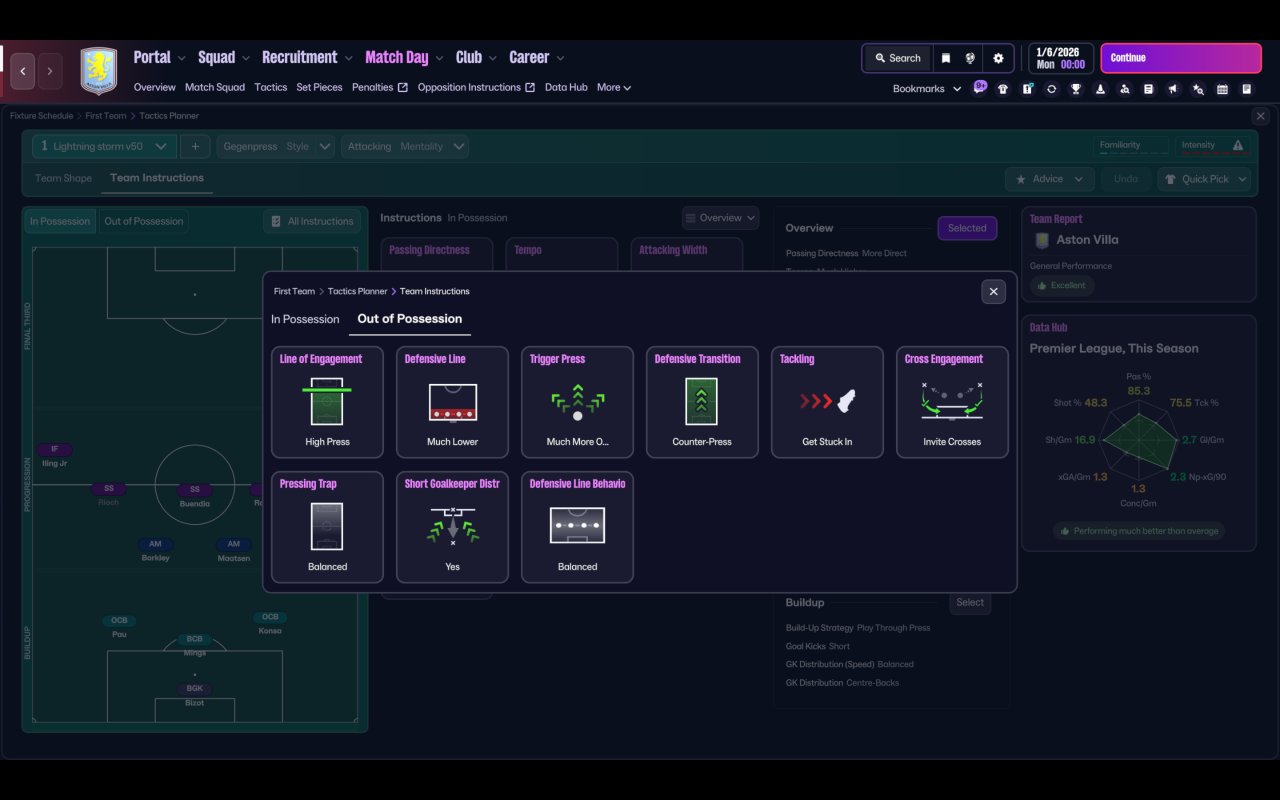Click the Aston Villa club badge
This screenshot has width=1280, height=800.
pos(98,71)
